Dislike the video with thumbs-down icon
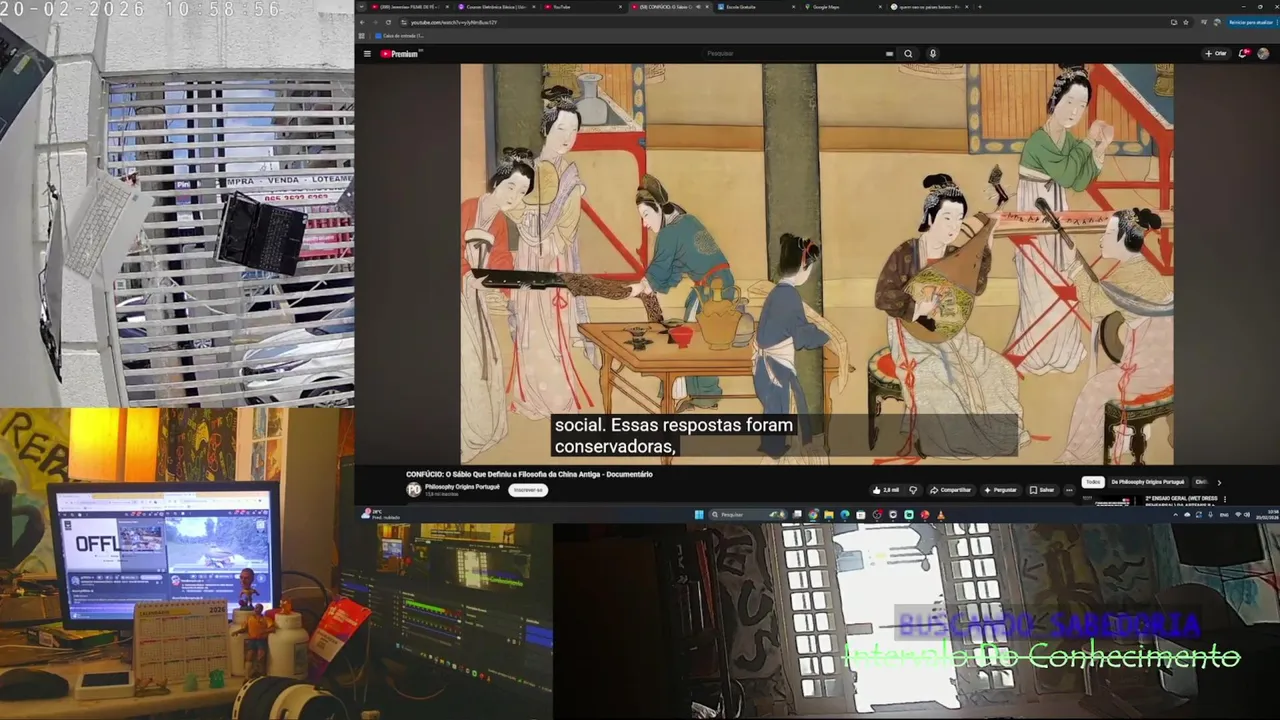This screenshot has height=720, width=1280. coord(912,490)
